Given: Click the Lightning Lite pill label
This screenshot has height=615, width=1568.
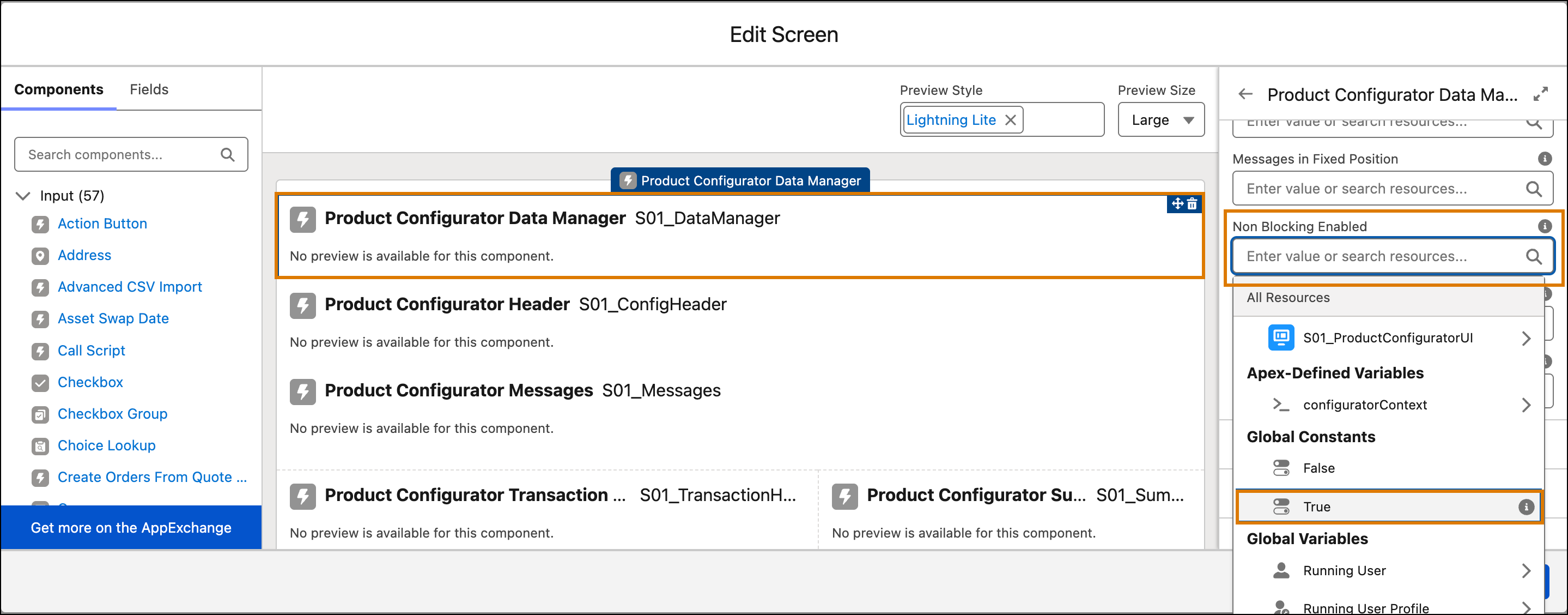Looking at the screenshot, I should tap(951, 120).
